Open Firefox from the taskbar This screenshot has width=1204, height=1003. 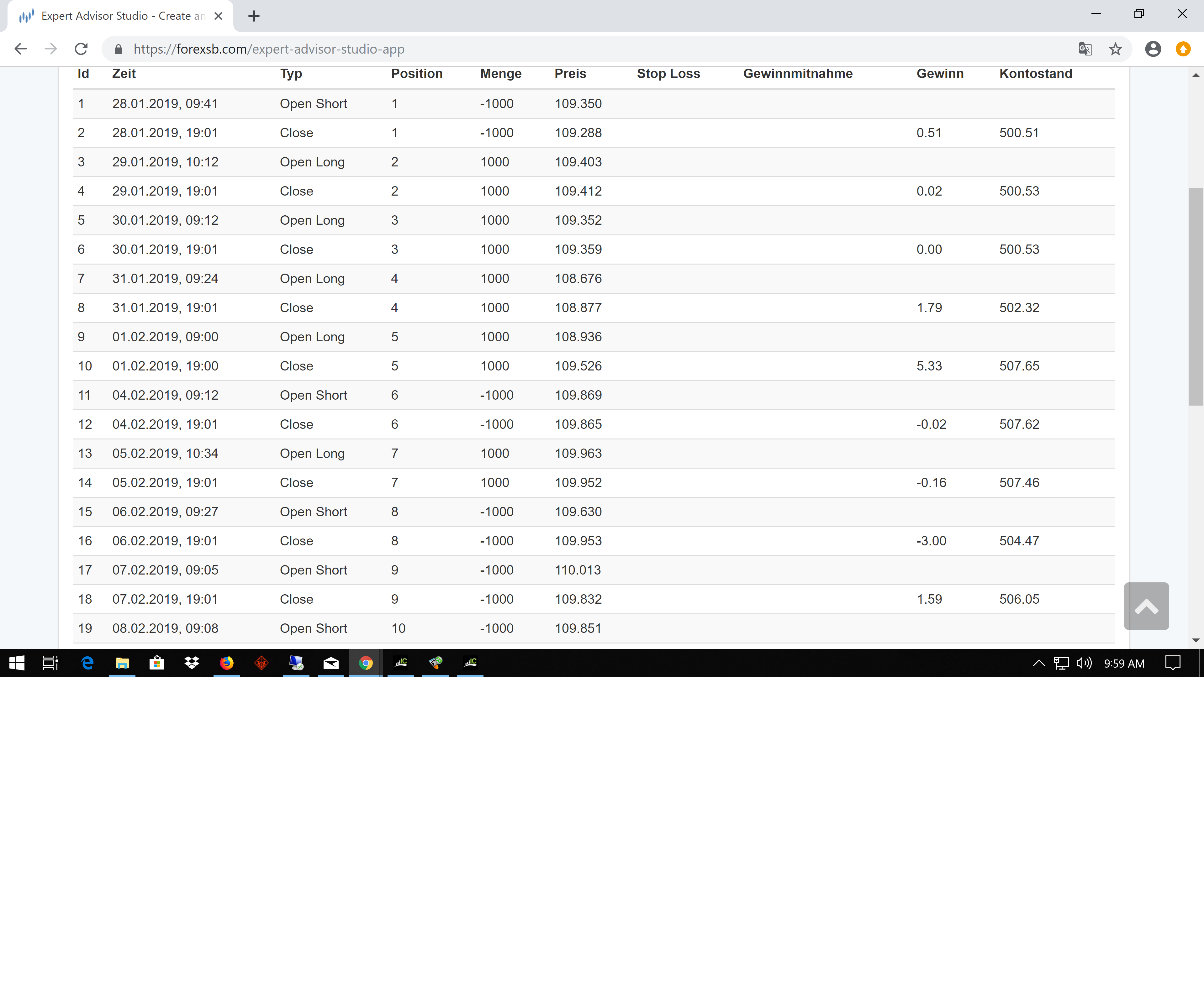226,663
